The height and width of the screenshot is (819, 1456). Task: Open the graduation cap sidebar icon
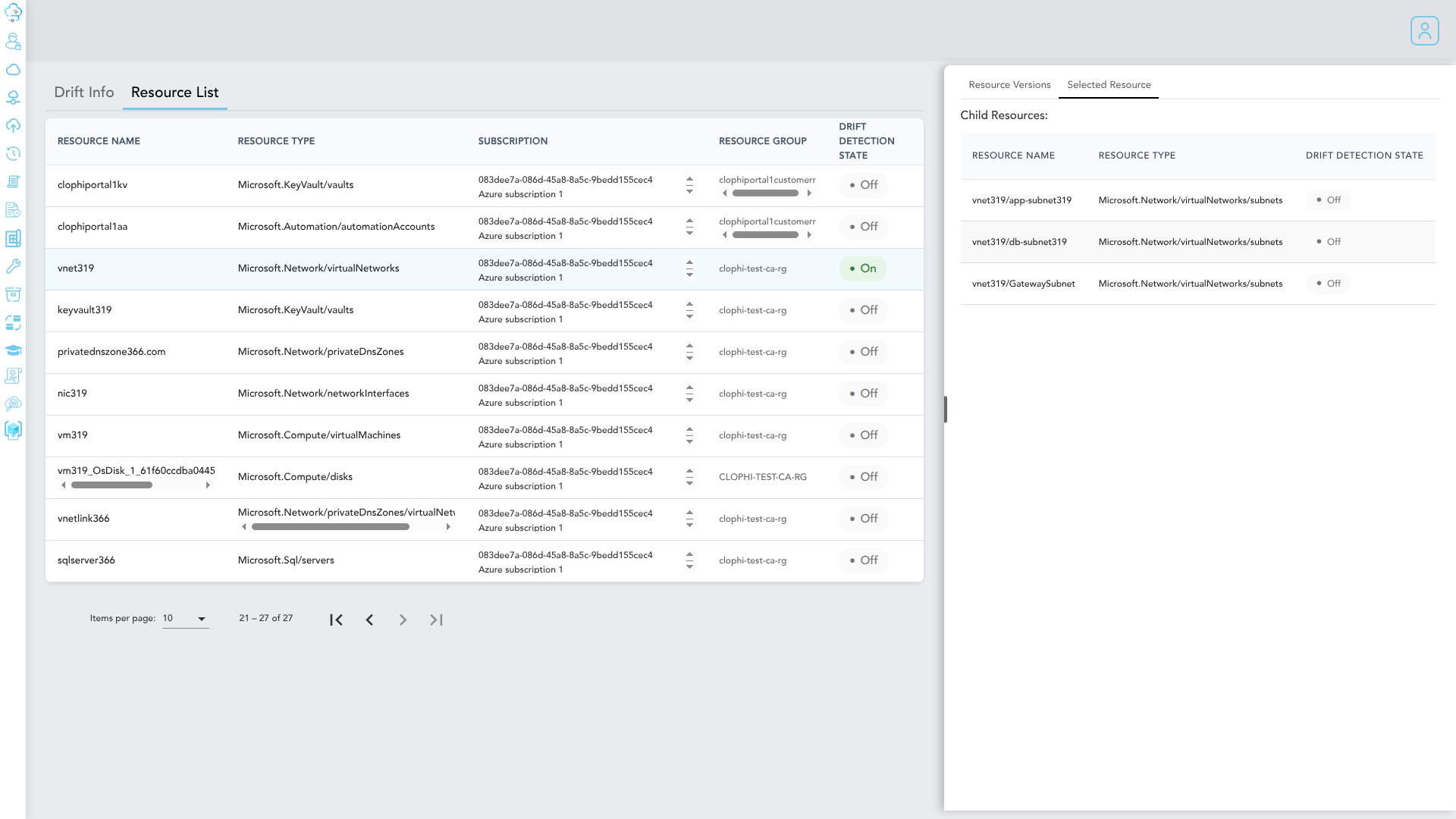(13, 350)
